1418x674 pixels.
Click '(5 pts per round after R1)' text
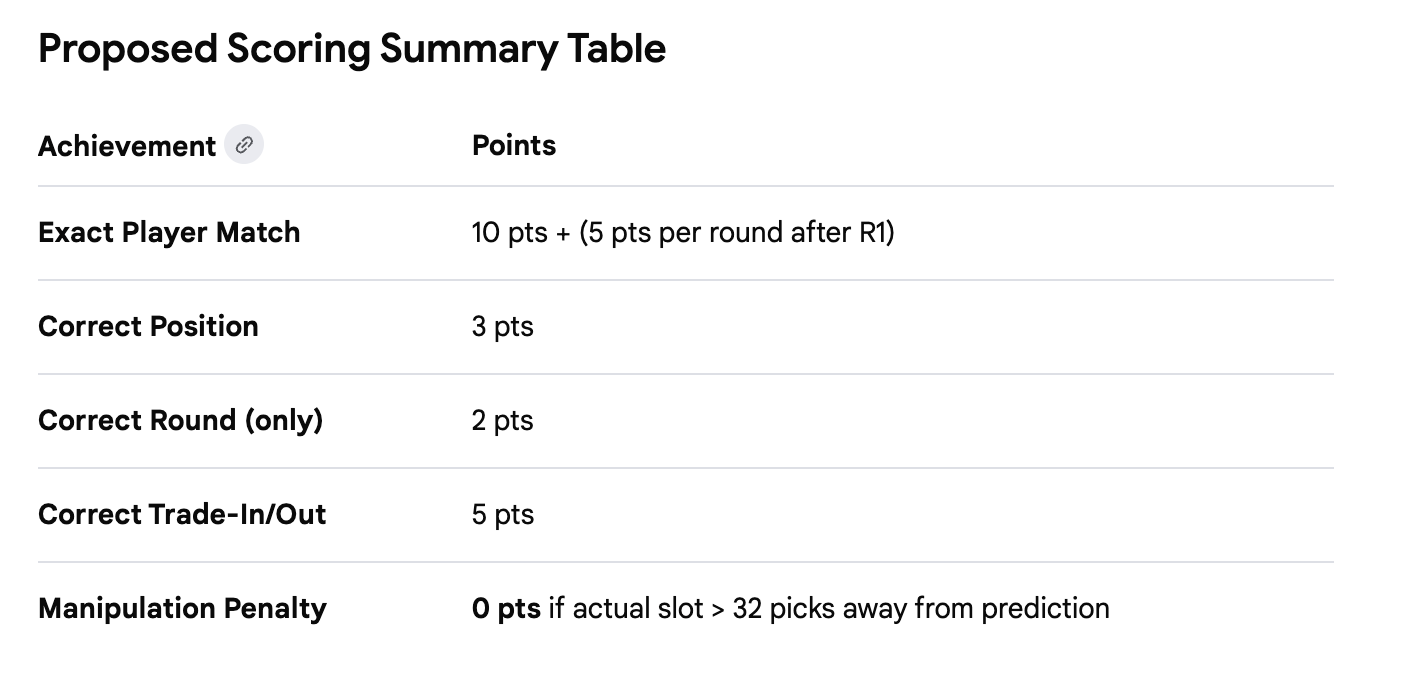click(736, 232)
